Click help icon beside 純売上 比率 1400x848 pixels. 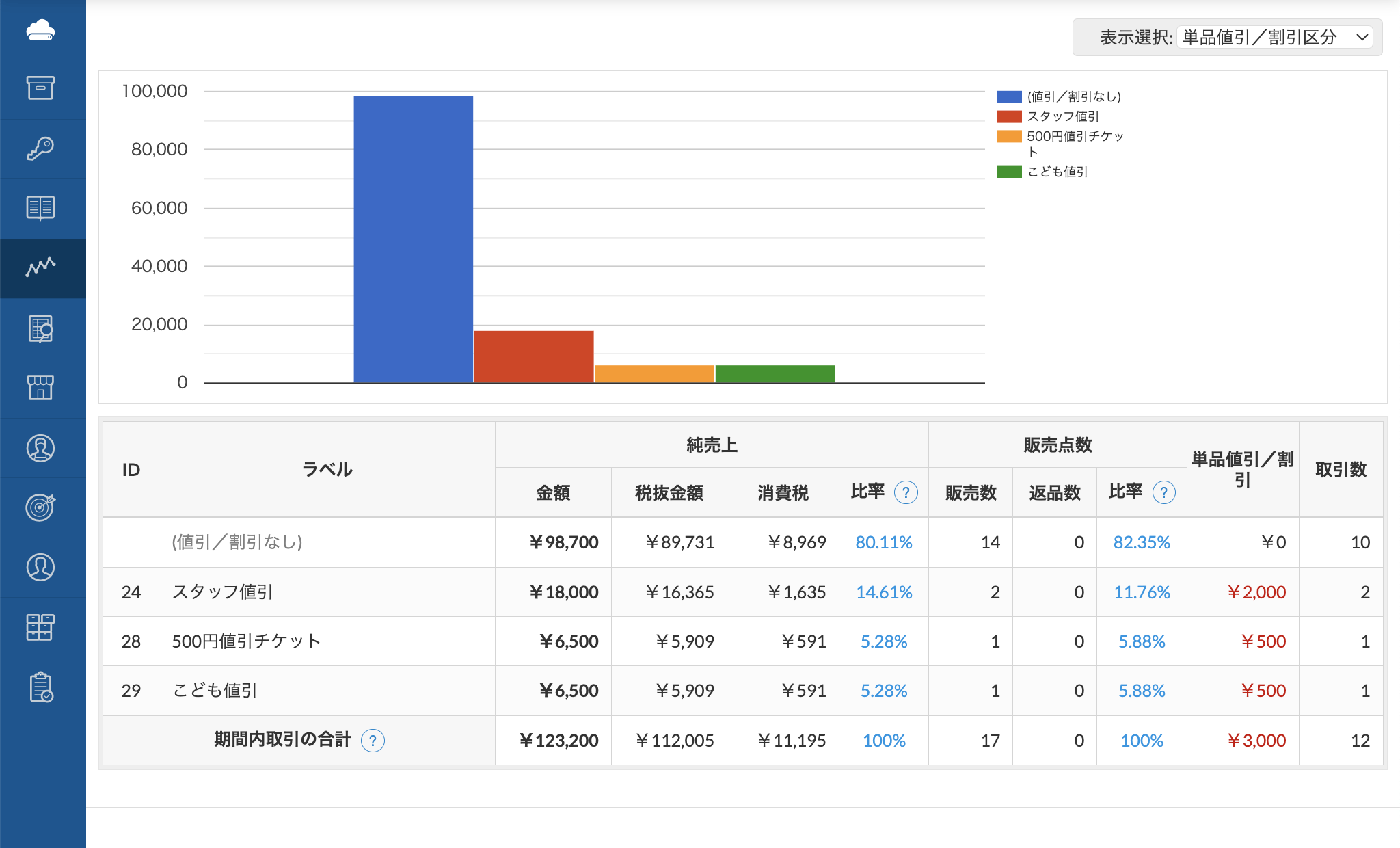[x=906, y=492]
